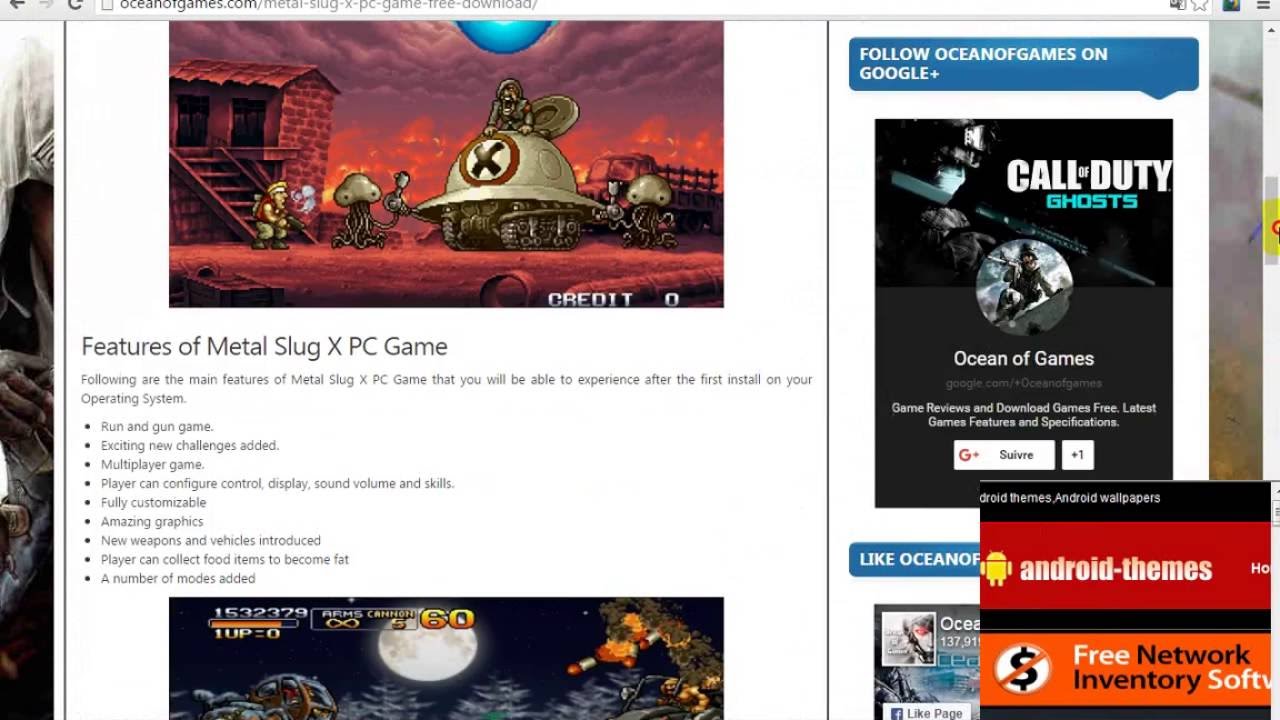Click 'Player can configure control' bullet
This screenshot has height=720, width=1280.
(x=277, y=484)
